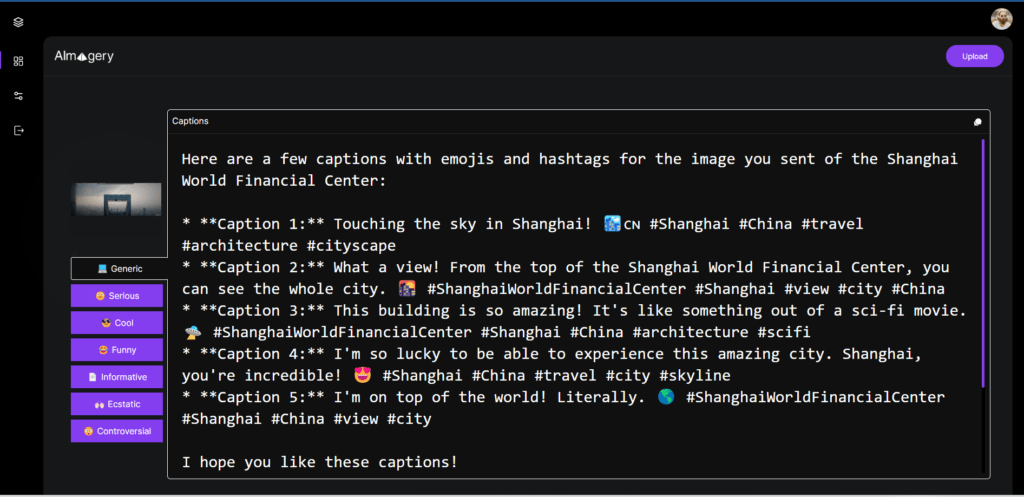The image size is (1024, 497).
Task: Open the settings sliders icon in sidebar
Action: (18, 96)
